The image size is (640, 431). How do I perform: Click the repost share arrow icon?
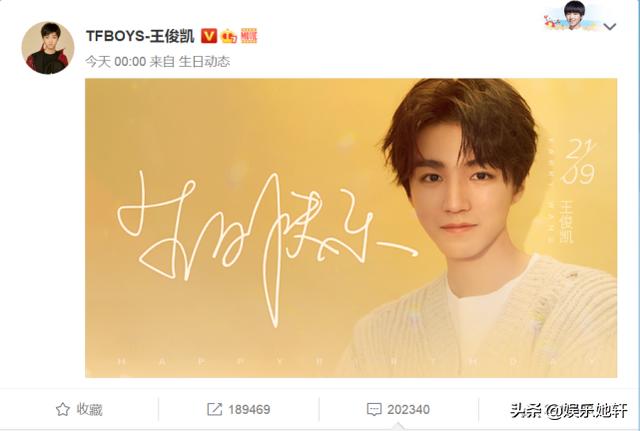(x=215, y=409)
